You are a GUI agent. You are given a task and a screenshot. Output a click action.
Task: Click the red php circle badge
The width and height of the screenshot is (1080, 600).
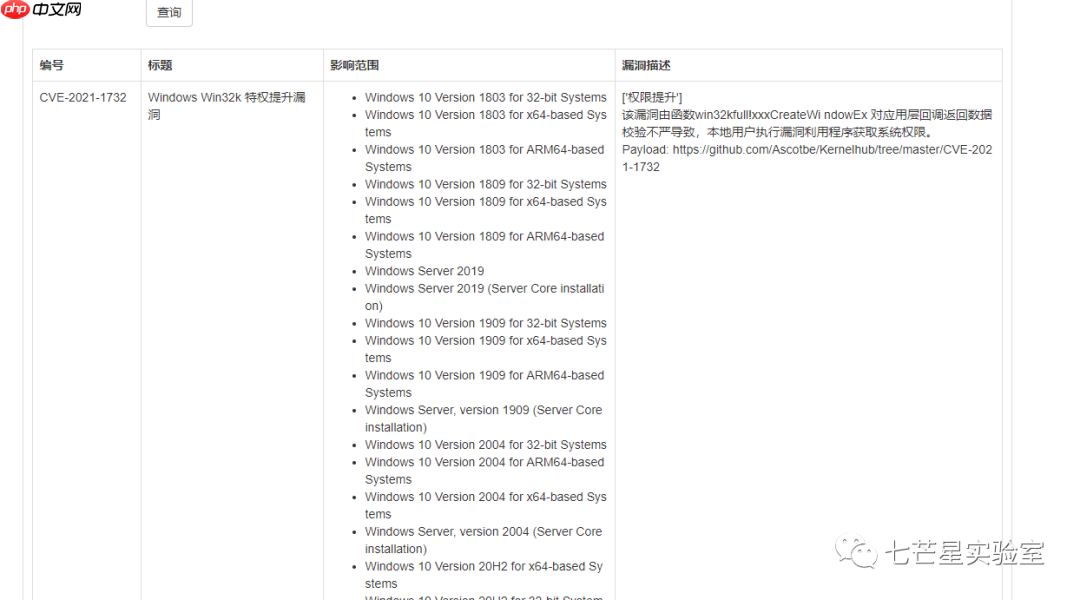pos(14,11)
